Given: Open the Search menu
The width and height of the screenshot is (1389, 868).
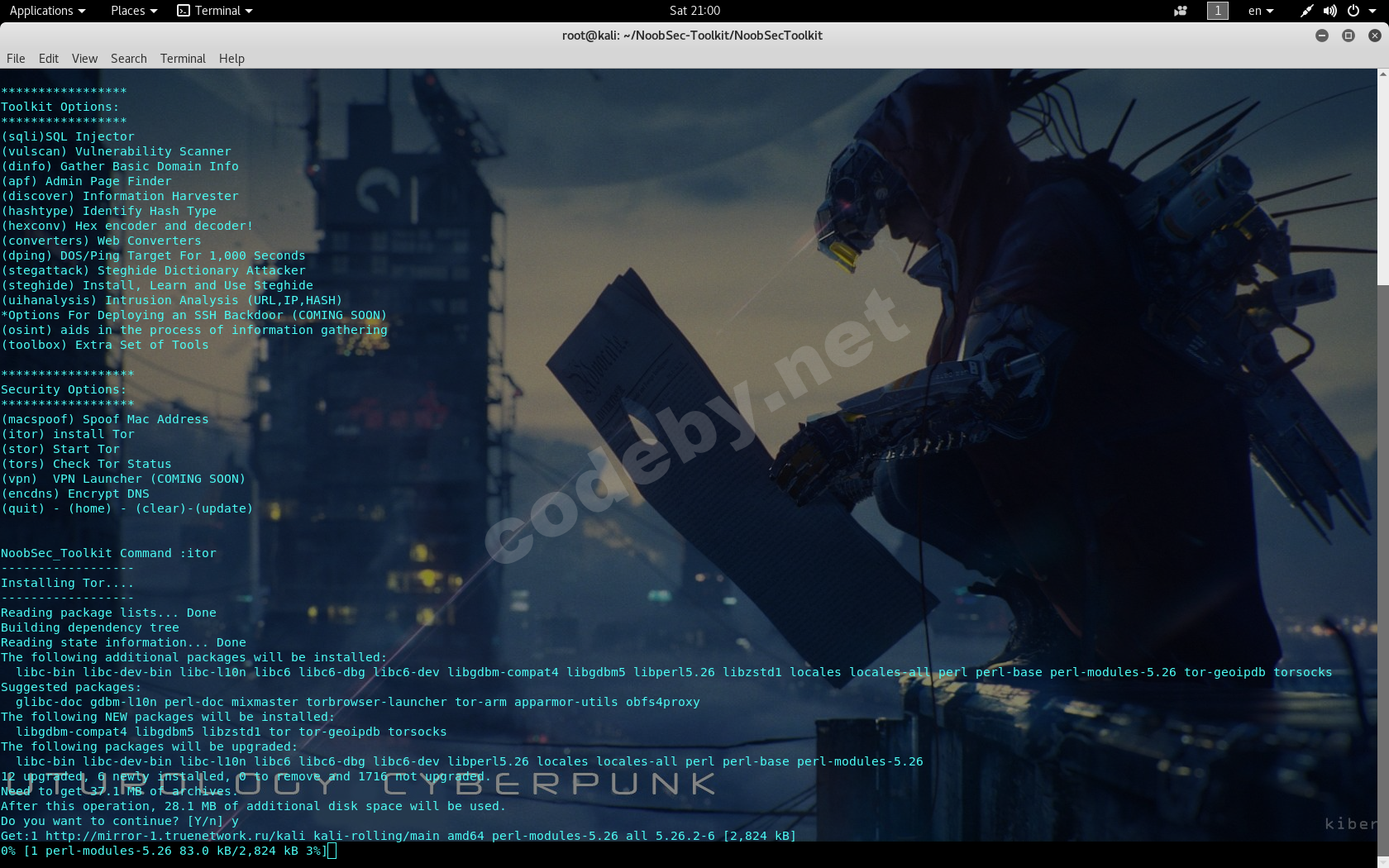Looking at the screenshot, I should pyautogui.click(x=128, y=59).
